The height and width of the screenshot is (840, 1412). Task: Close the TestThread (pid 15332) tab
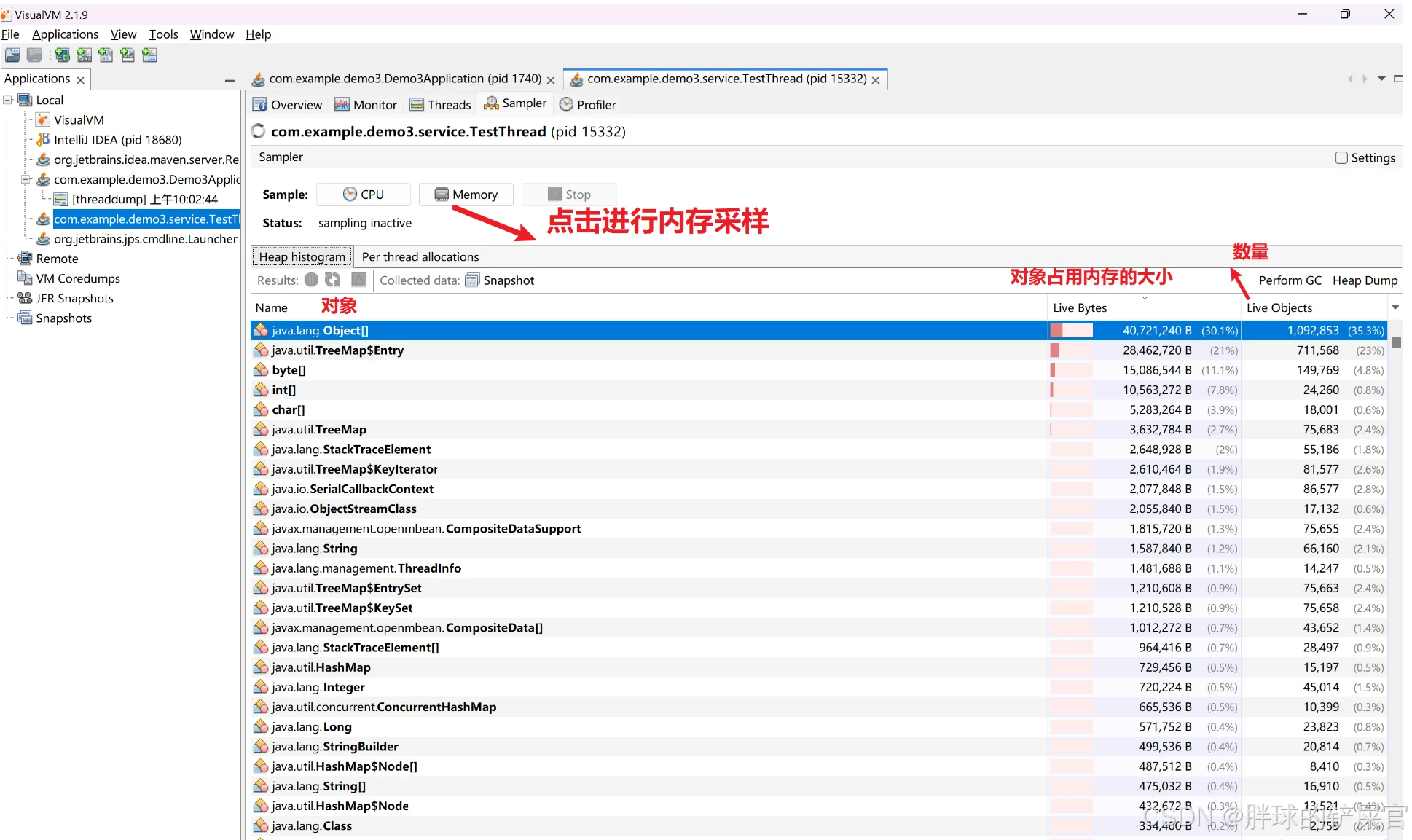(x=876, y=80)
